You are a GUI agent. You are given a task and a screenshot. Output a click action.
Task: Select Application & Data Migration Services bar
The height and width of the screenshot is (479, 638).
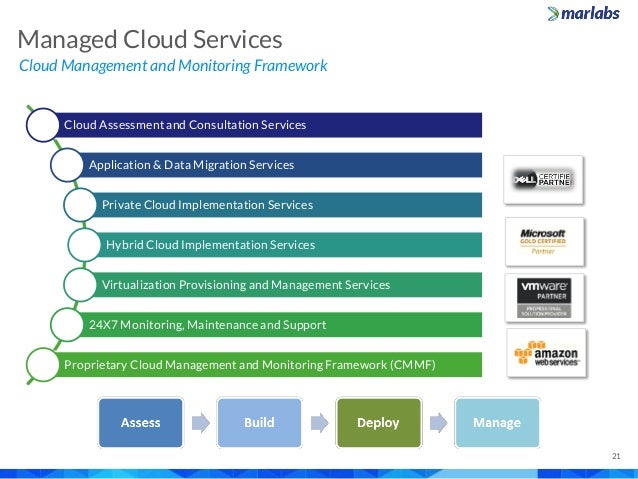275,165
